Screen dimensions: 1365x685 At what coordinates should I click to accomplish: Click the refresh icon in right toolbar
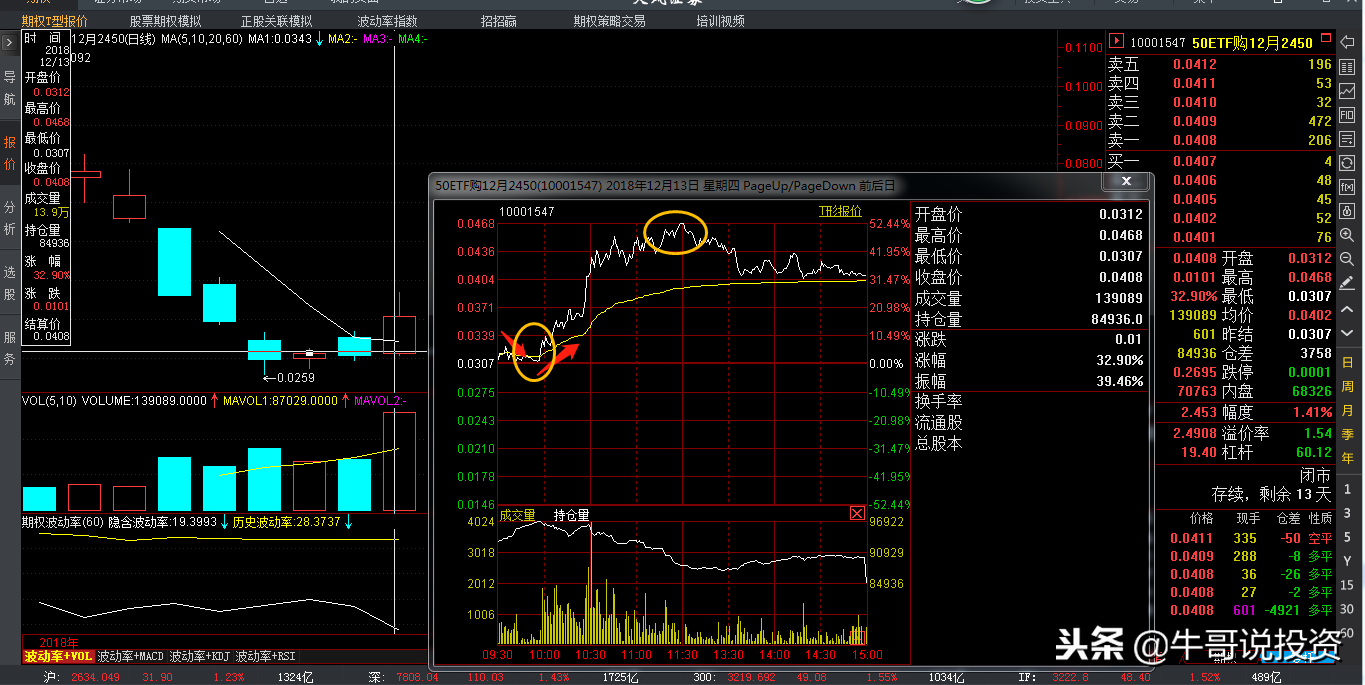pyautogui.click(x=1348, y=162)
